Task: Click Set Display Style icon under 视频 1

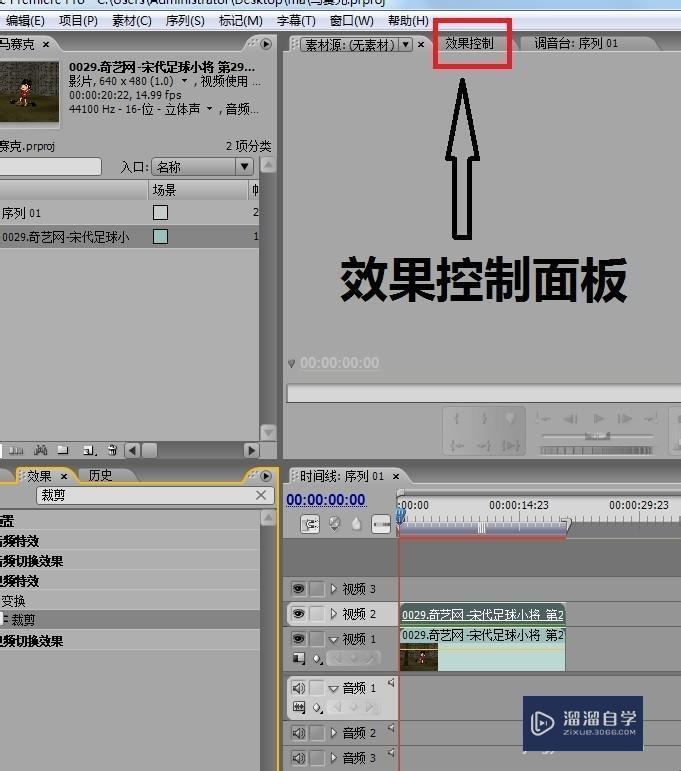Action: pos(298,658)
